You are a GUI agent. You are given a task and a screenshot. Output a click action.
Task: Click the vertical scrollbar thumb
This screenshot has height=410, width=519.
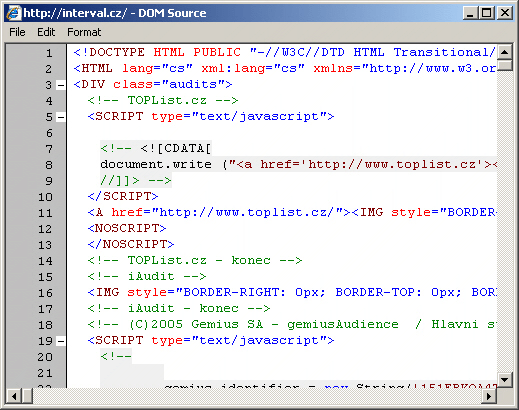coord(504,65)
